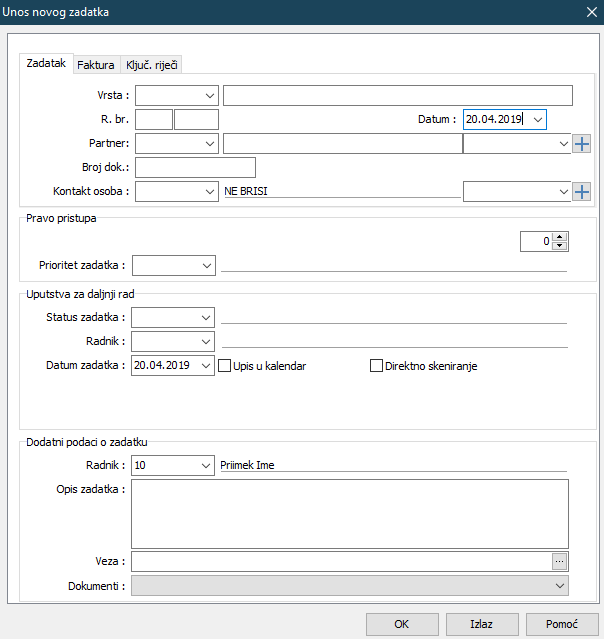Viewport: 604px width, 639px height.
Task: Open the Vrsta dropdown list
Action: [x=210, y=96]
